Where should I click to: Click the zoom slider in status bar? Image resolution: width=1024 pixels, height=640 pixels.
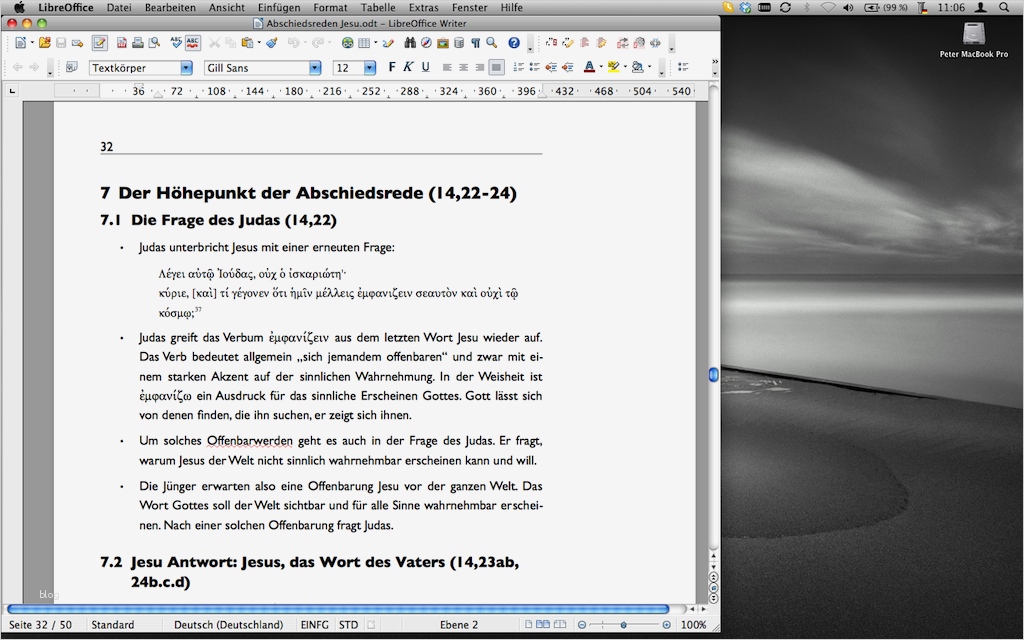click(x=624, y=625)
